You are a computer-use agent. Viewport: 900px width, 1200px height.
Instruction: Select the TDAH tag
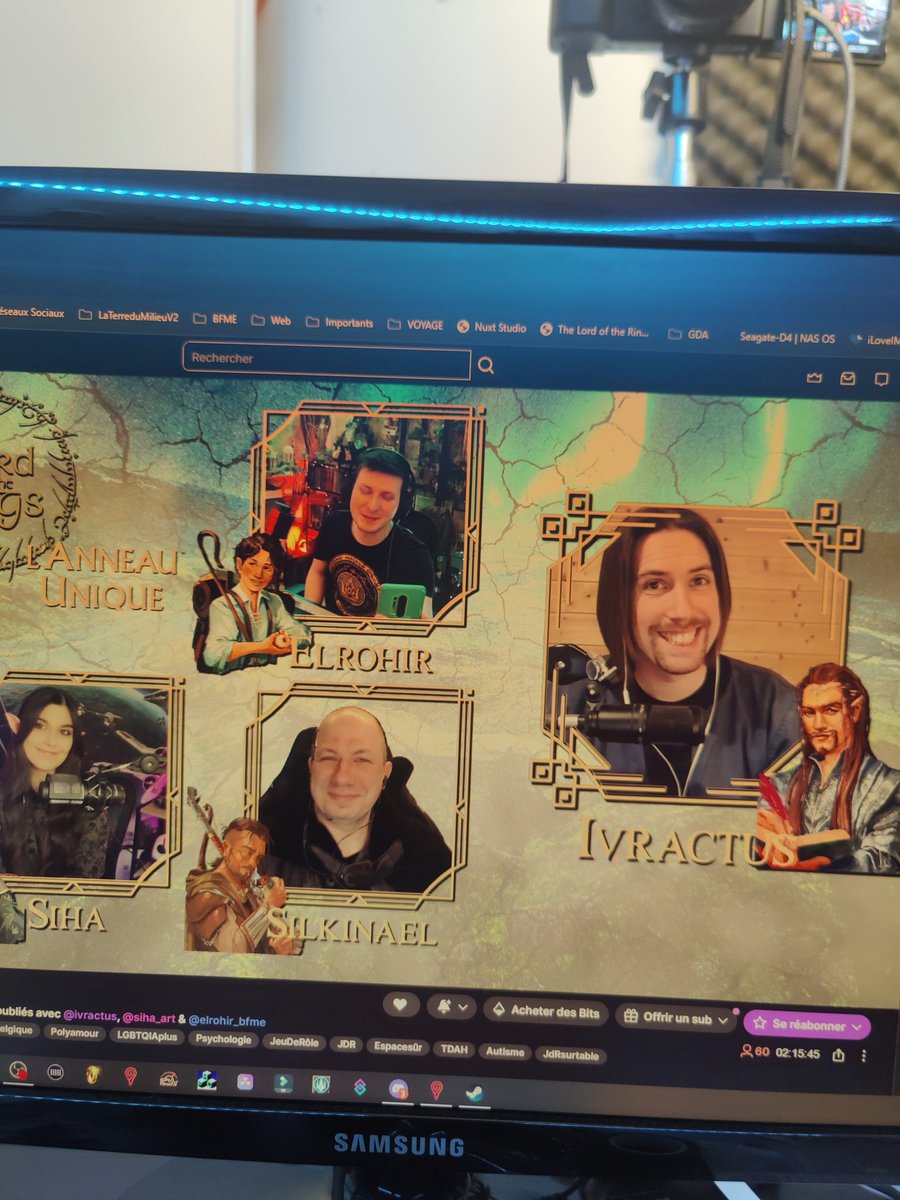[x=454, y=1049]
